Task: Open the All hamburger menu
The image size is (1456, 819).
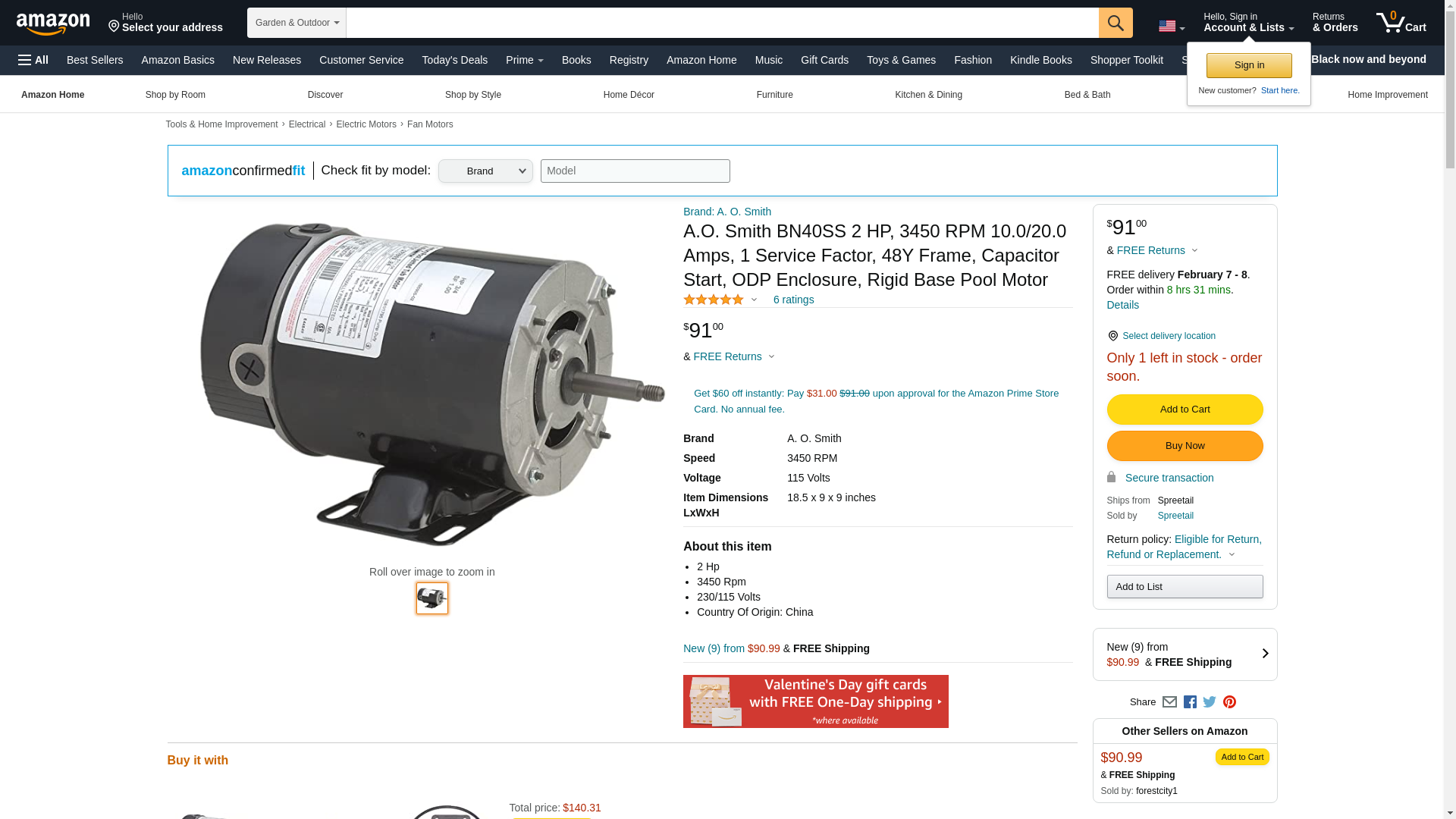Action: pyautogui.click(x=33, y=60)
